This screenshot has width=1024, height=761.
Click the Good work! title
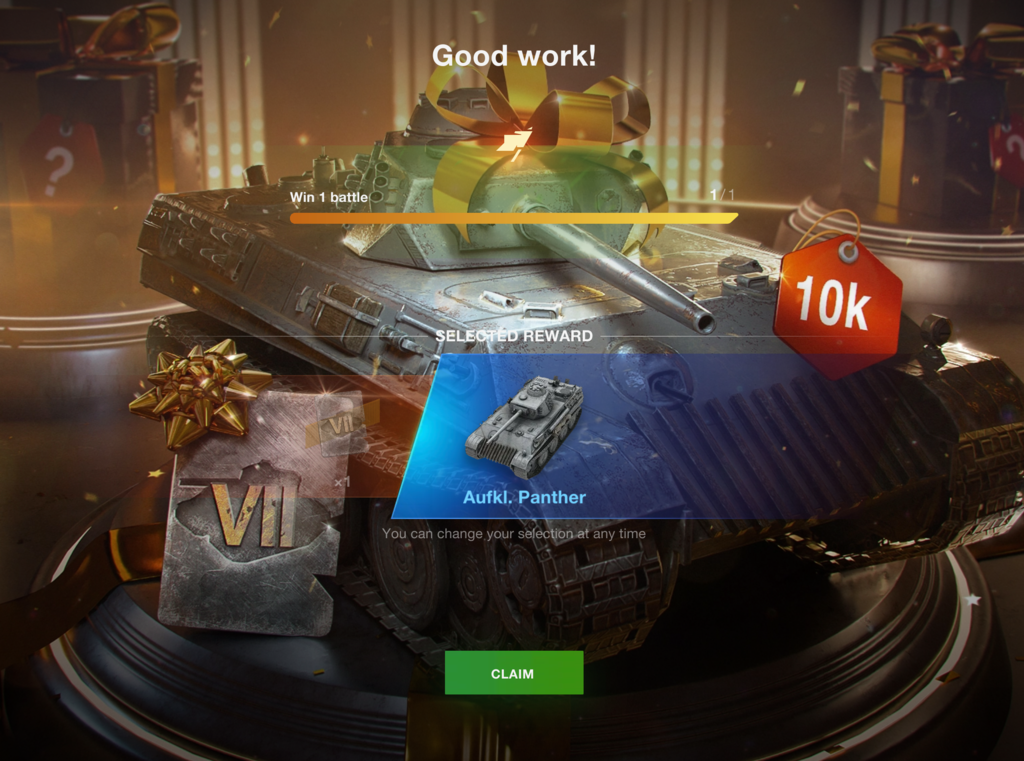[x=514, y=55]
